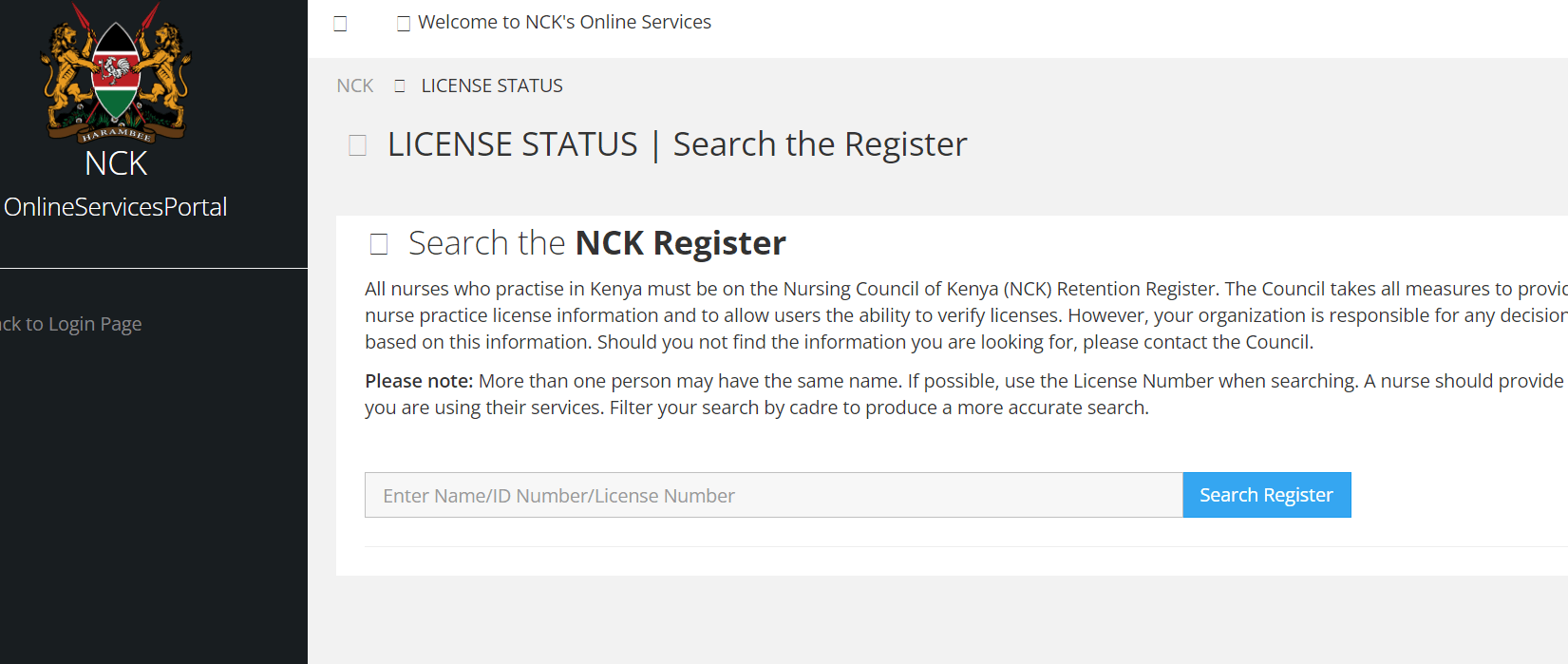This screenshot has width=1568, height=664.
Task: Click the icon before Search the NCK Register
Action: [x=378, y=243]
